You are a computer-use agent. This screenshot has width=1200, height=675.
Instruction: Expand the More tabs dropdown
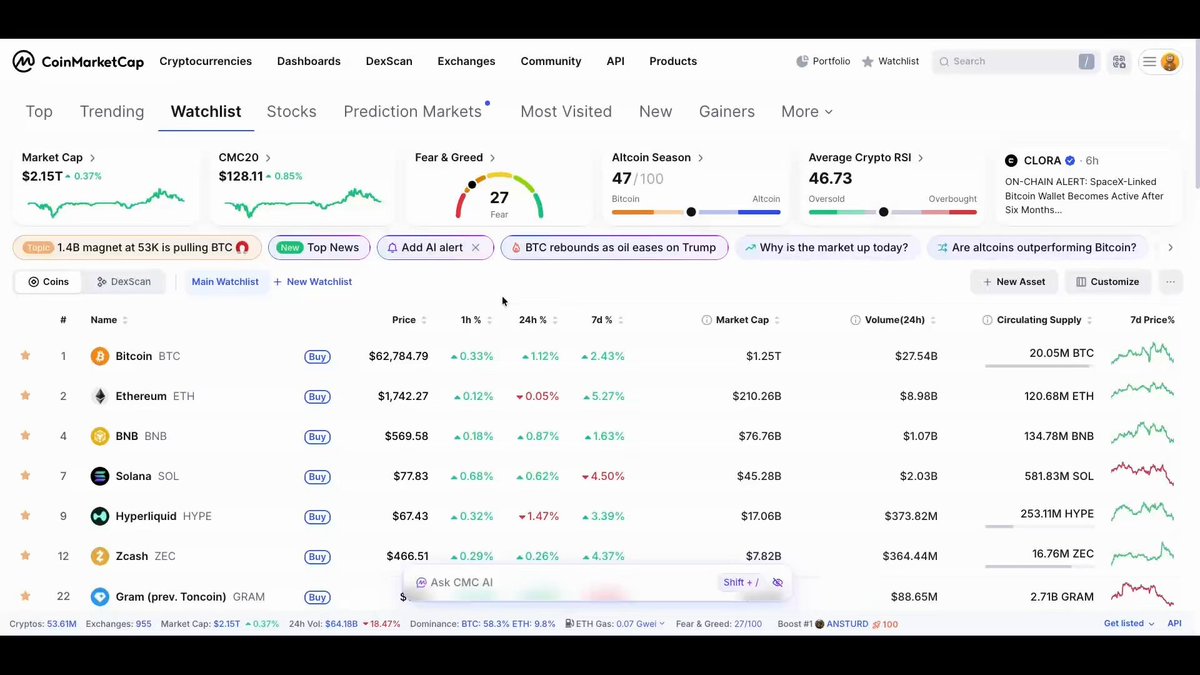click(807, 112)
